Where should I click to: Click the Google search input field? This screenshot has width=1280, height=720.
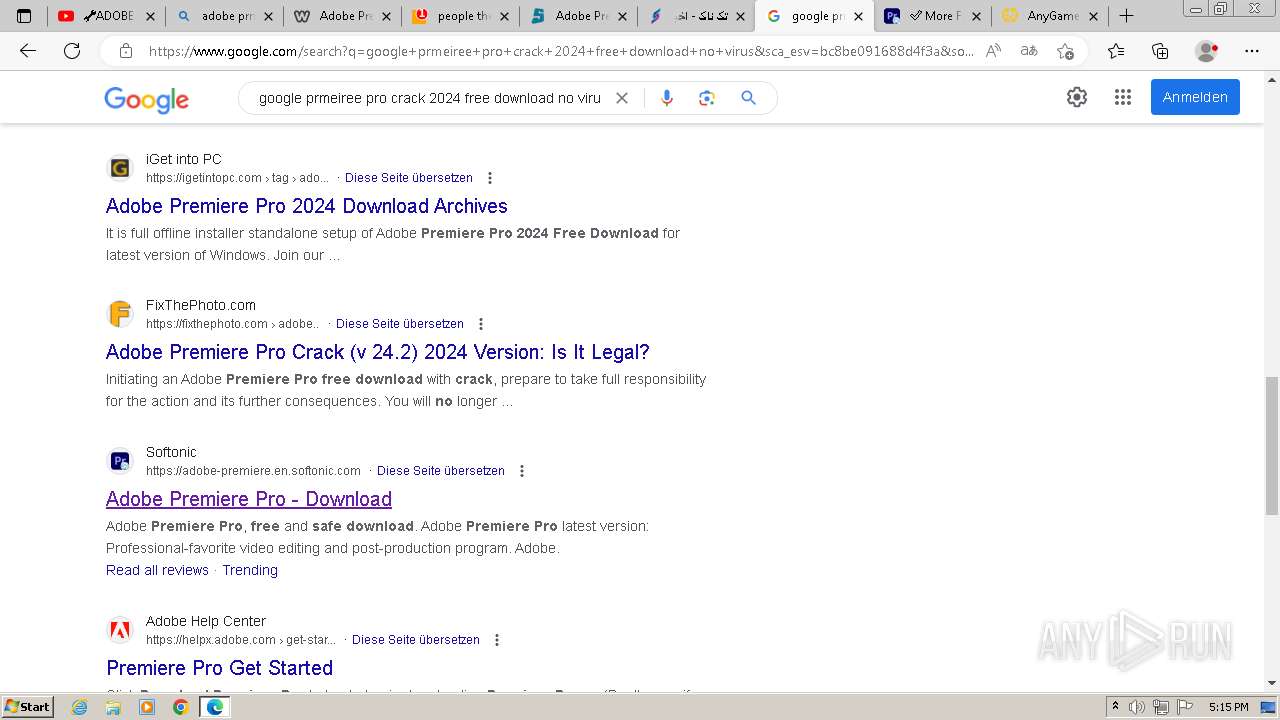coord(430,98)
